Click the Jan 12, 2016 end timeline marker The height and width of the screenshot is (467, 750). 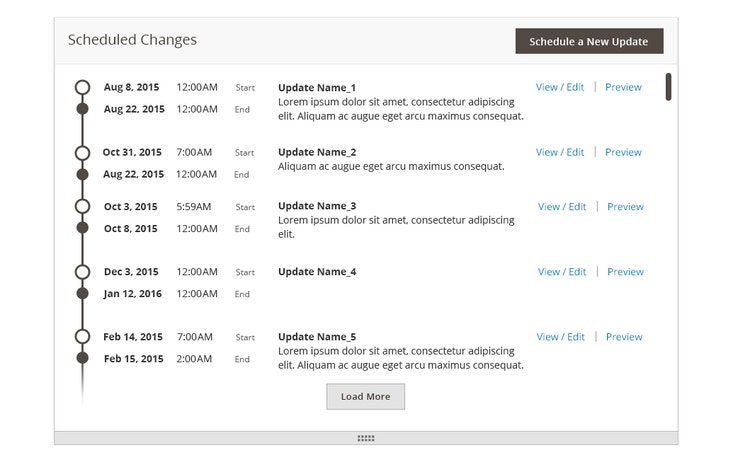[83, 294]
